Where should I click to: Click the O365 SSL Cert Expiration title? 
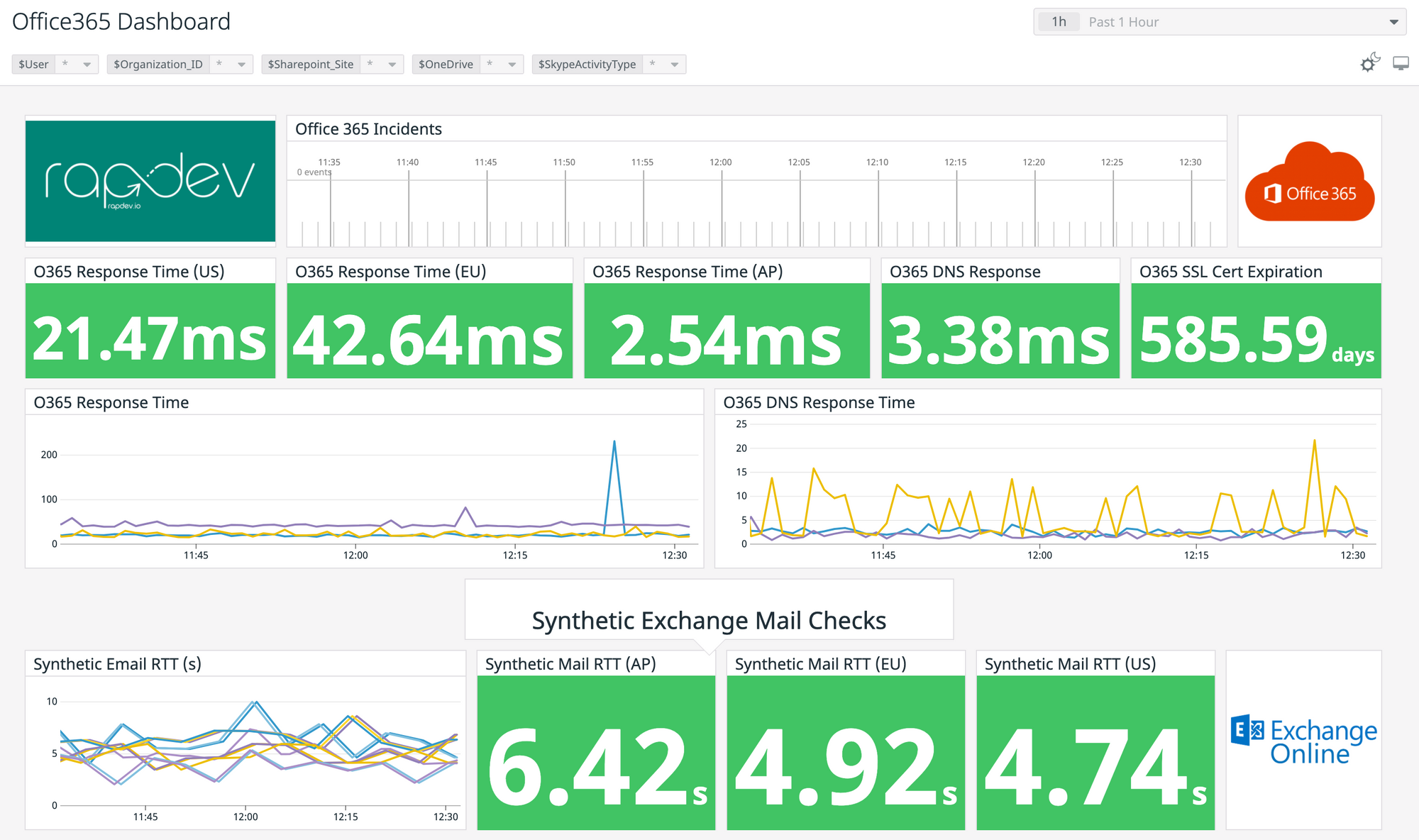1231,272
